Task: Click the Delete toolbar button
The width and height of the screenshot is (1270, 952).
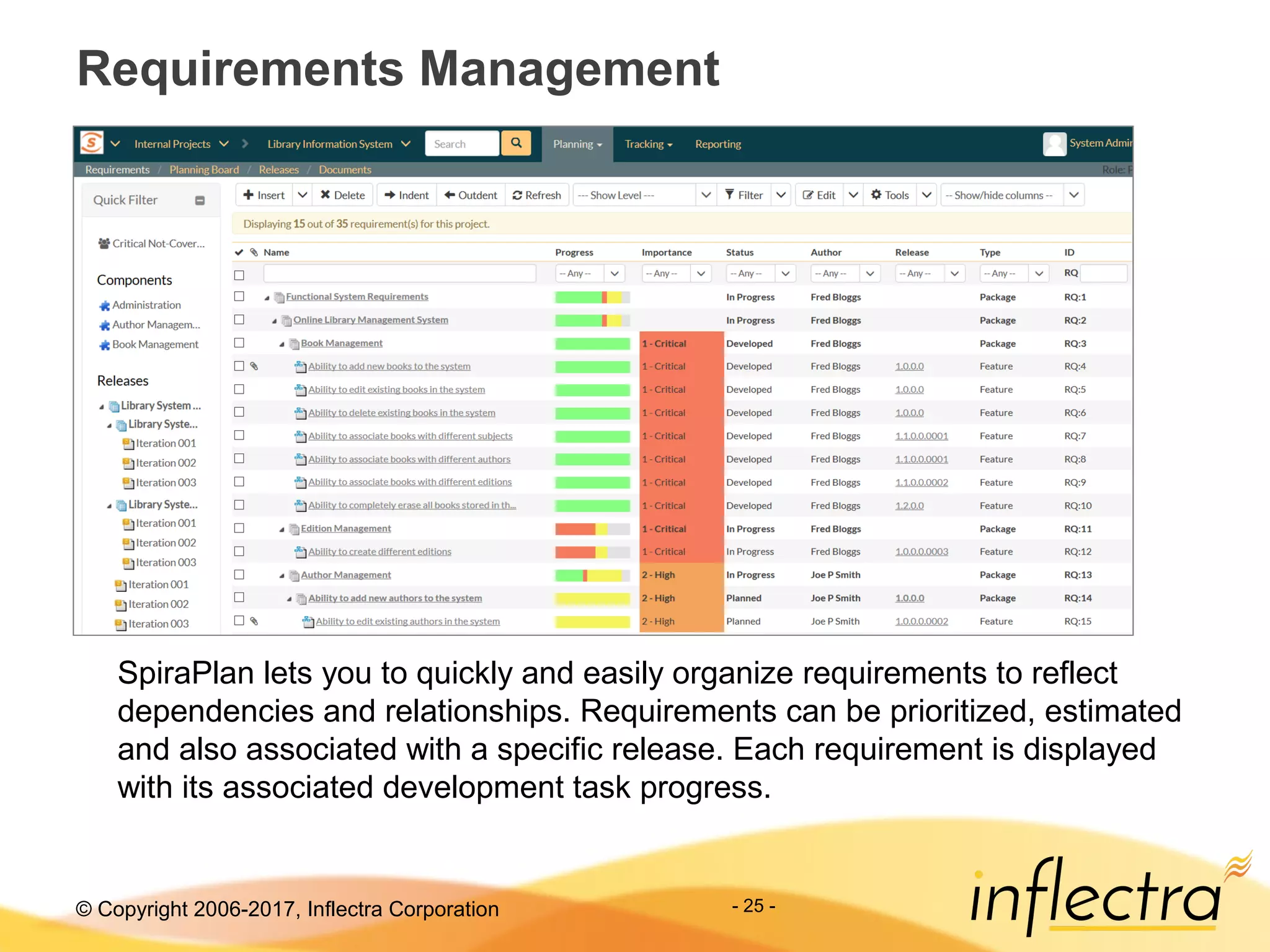Action: [343, 195]
